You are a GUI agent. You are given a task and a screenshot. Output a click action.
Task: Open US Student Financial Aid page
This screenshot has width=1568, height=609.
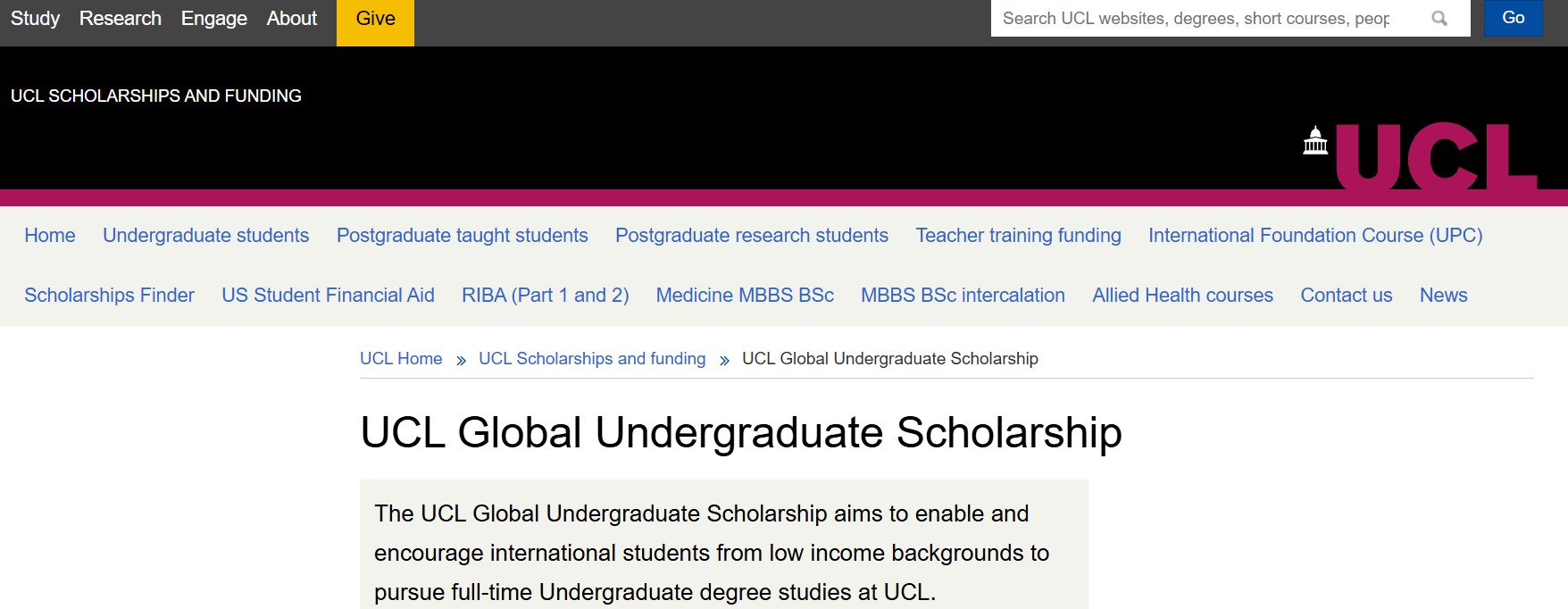(328, 296)
